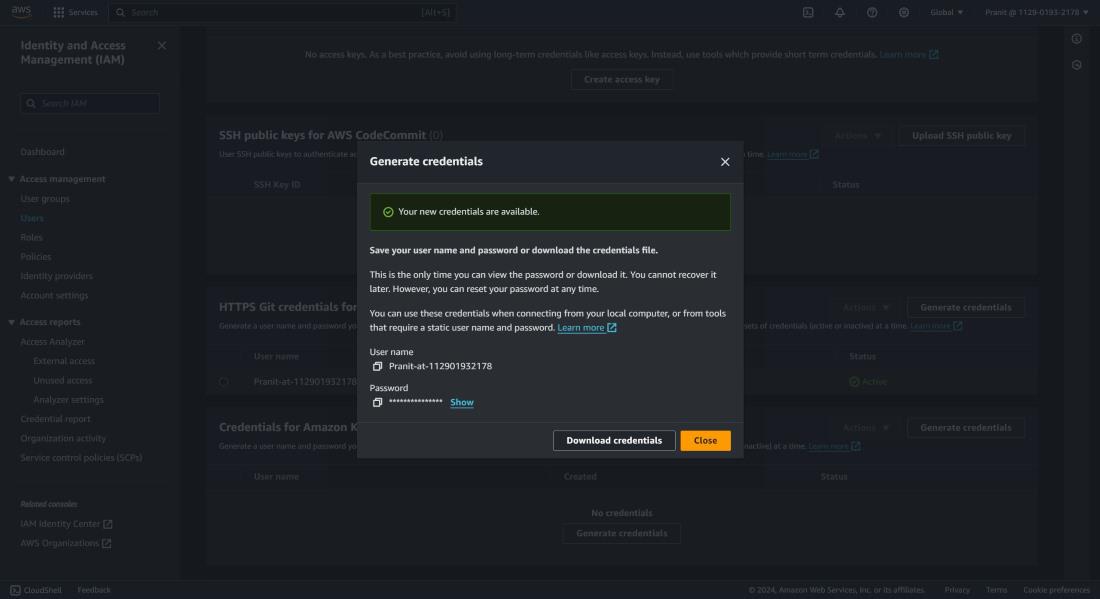Viewport: 1100px width, 599px height.
Task: Open AWS Organizations external link
Action: tap(65, 543)
